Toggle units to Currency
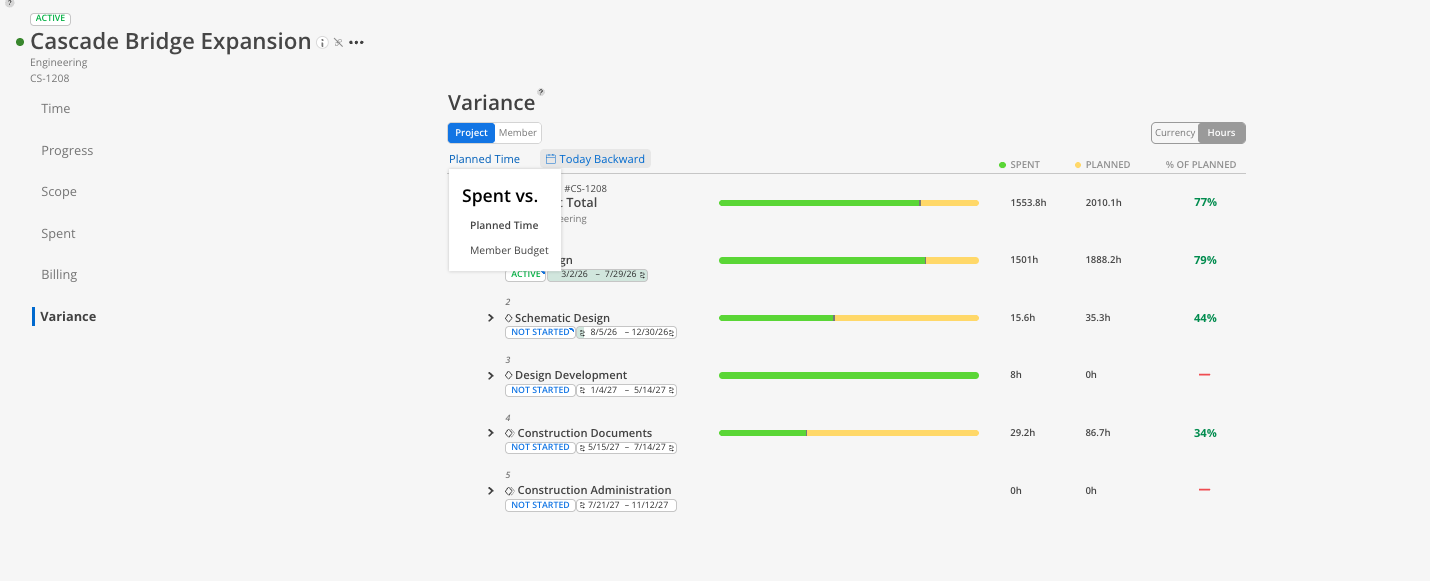The height and width of the screenshot is (581, 1430). tap(1175, 132)
